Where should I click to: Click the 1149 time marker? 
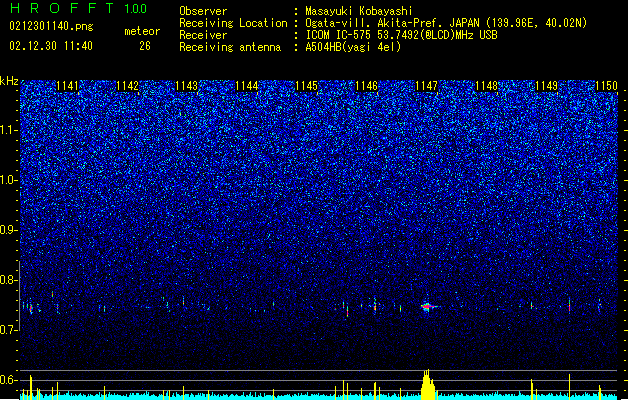pos(546,86)
